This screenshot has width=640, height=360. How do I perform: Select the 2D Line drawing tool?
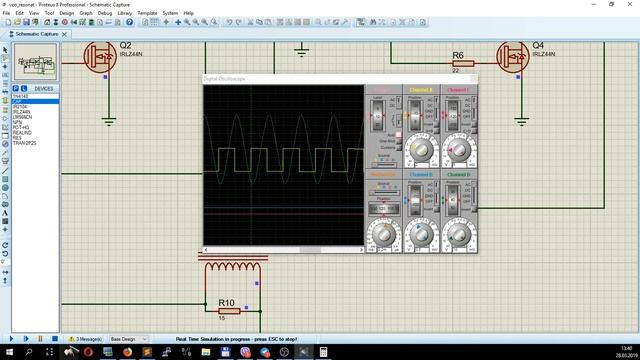coord(5,171)
